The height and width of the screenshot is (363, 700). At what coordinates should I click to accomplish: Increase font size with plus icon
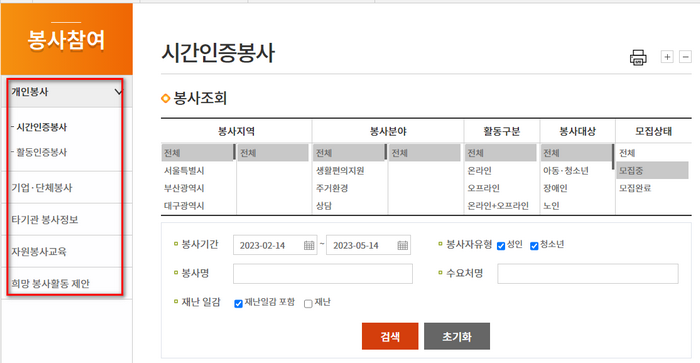[x=667, y=57]
